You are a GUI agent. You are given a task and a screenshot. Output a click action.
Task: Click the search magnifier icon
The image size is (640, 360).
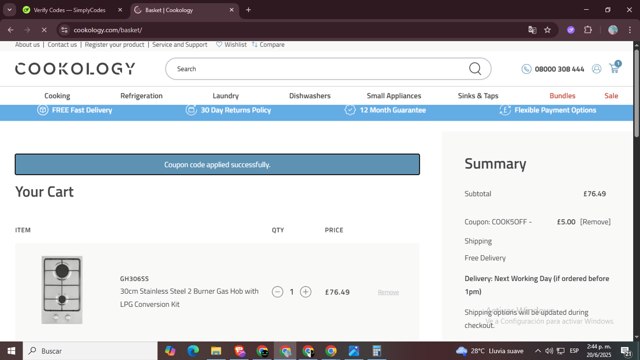click(x=475, y=69)
